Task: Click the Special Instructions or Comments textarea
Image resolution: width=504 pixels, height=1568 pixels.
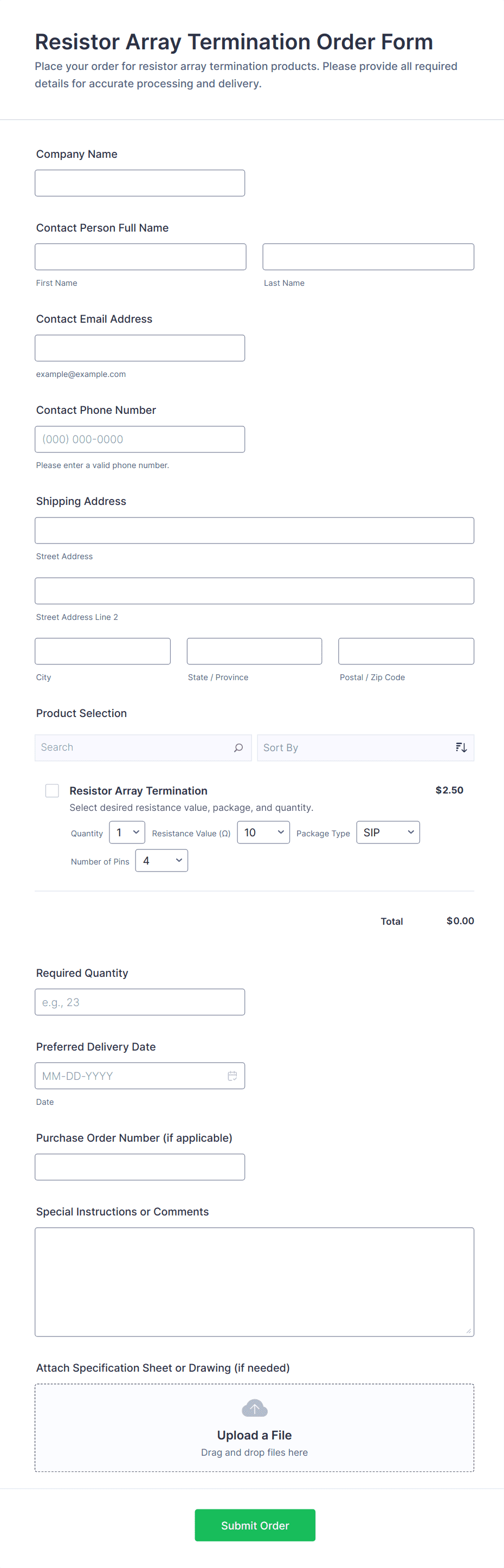Action: [x=254, y=1281]
